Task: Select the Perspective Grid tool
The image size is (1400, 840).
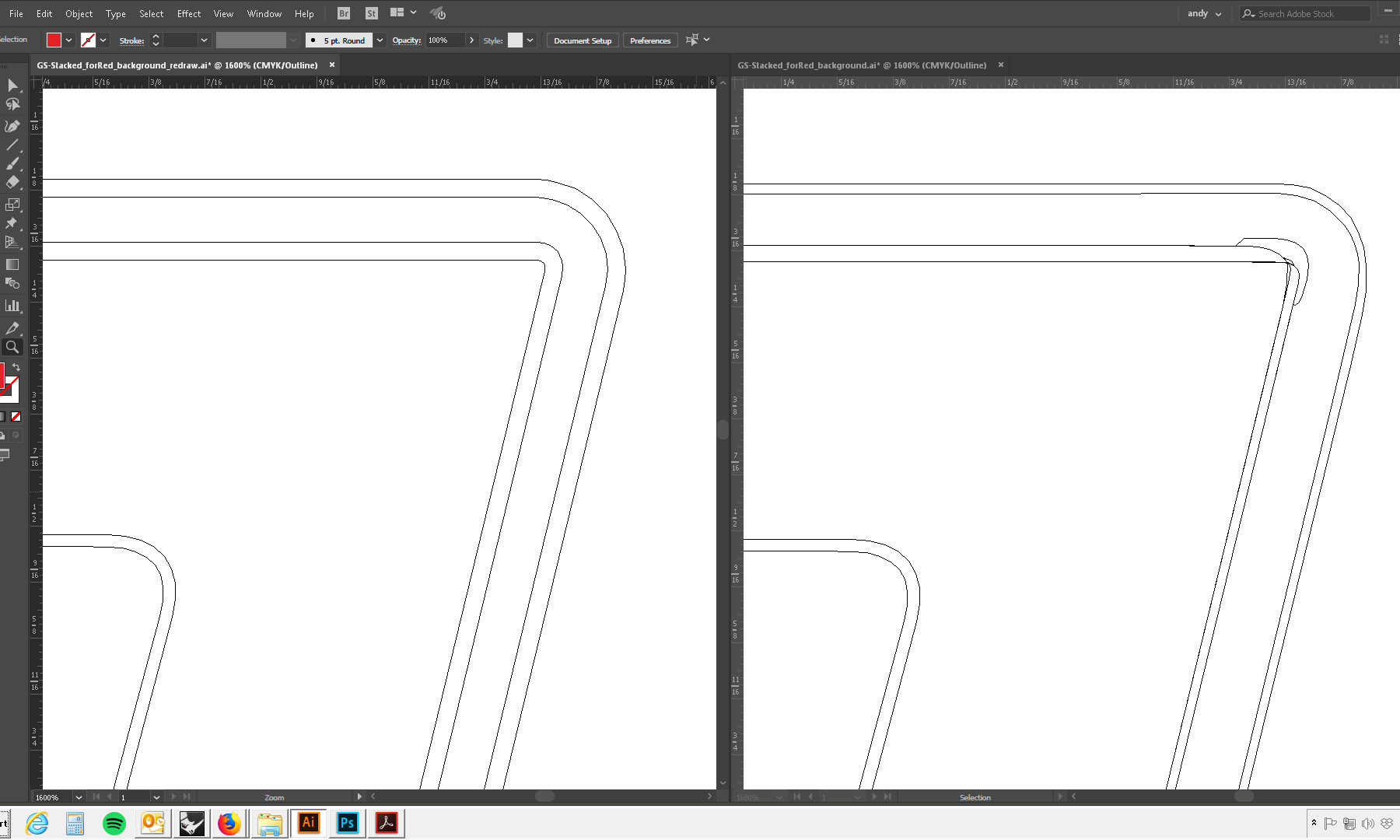Action: point(12,242)
